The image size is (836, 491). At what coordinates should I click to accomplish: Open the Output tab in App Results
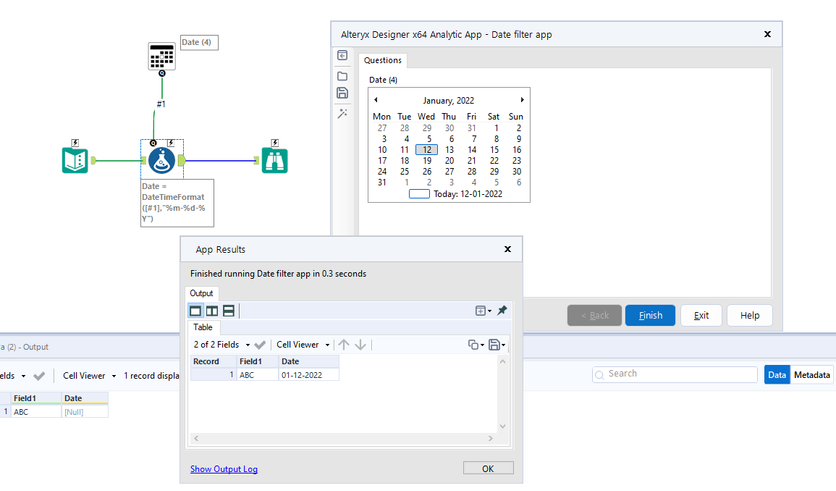pos(202,293)
